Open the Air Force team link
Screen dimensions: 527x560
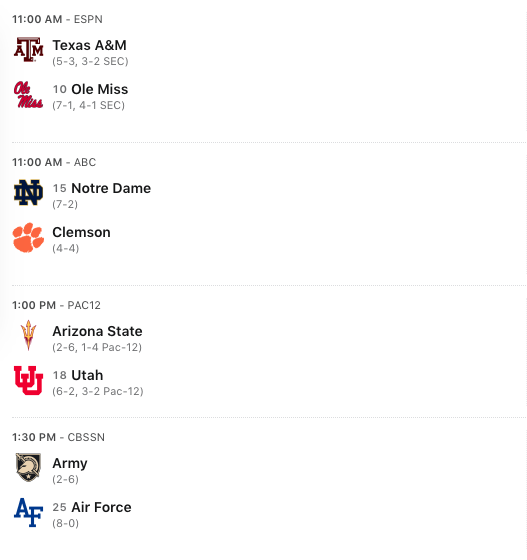click(x=101, y=507)
